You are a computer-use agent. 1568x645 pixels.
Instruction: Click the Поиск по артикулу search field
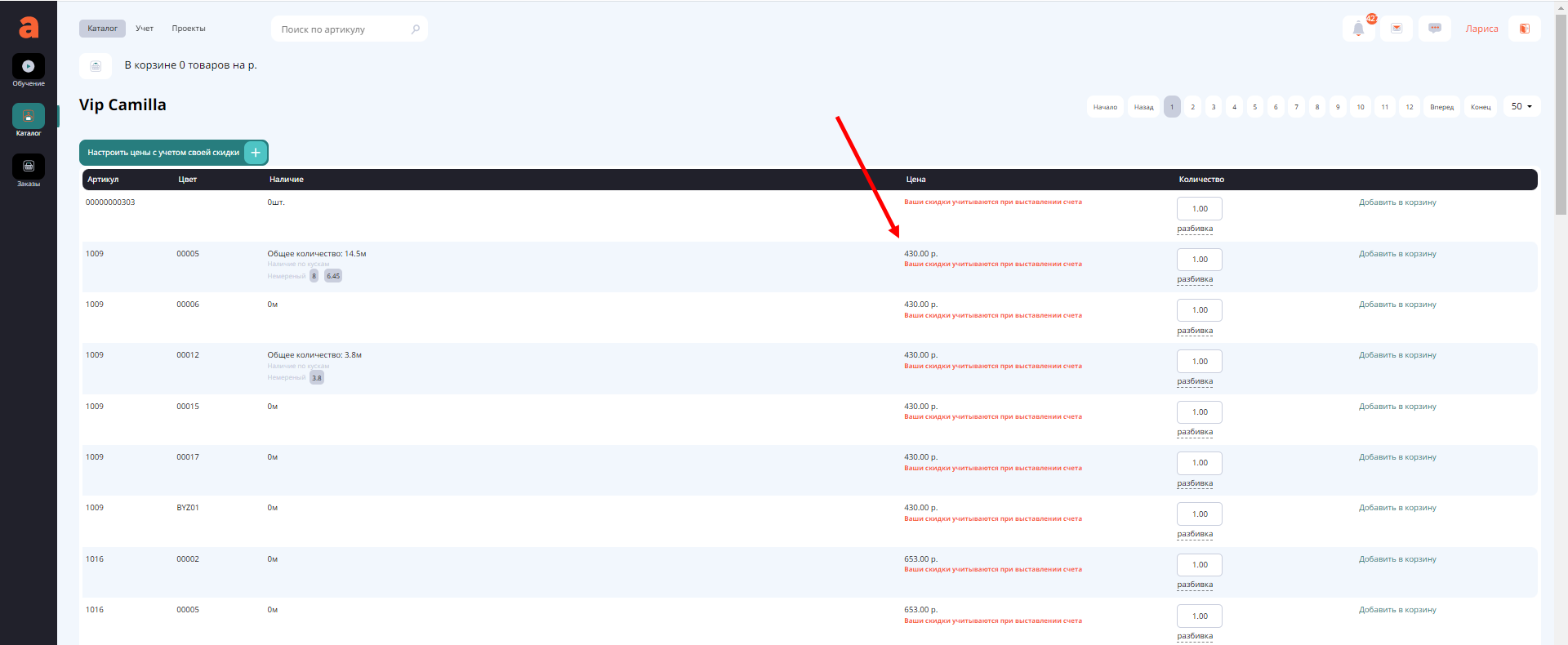coord(341,29)
